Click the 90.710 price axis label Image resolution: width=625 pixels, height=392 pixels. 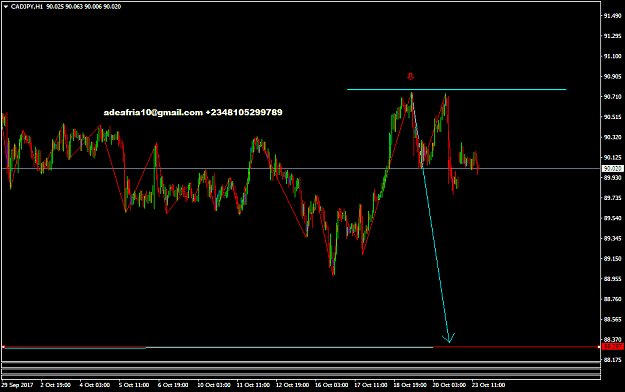pyautogui.click(x=613, y=97)
